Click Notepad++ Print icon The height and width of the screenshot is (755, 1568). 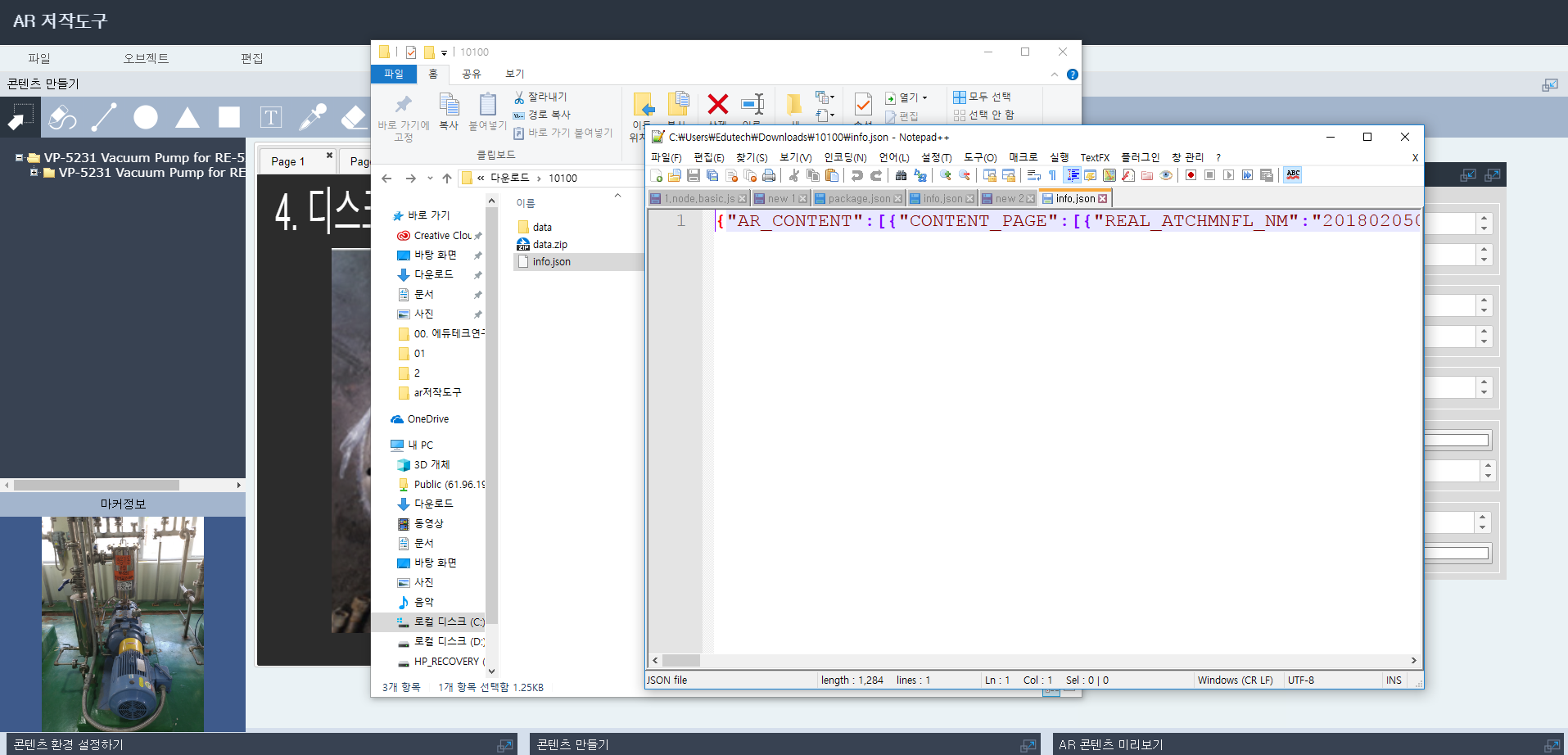click(x=768, y=175)
